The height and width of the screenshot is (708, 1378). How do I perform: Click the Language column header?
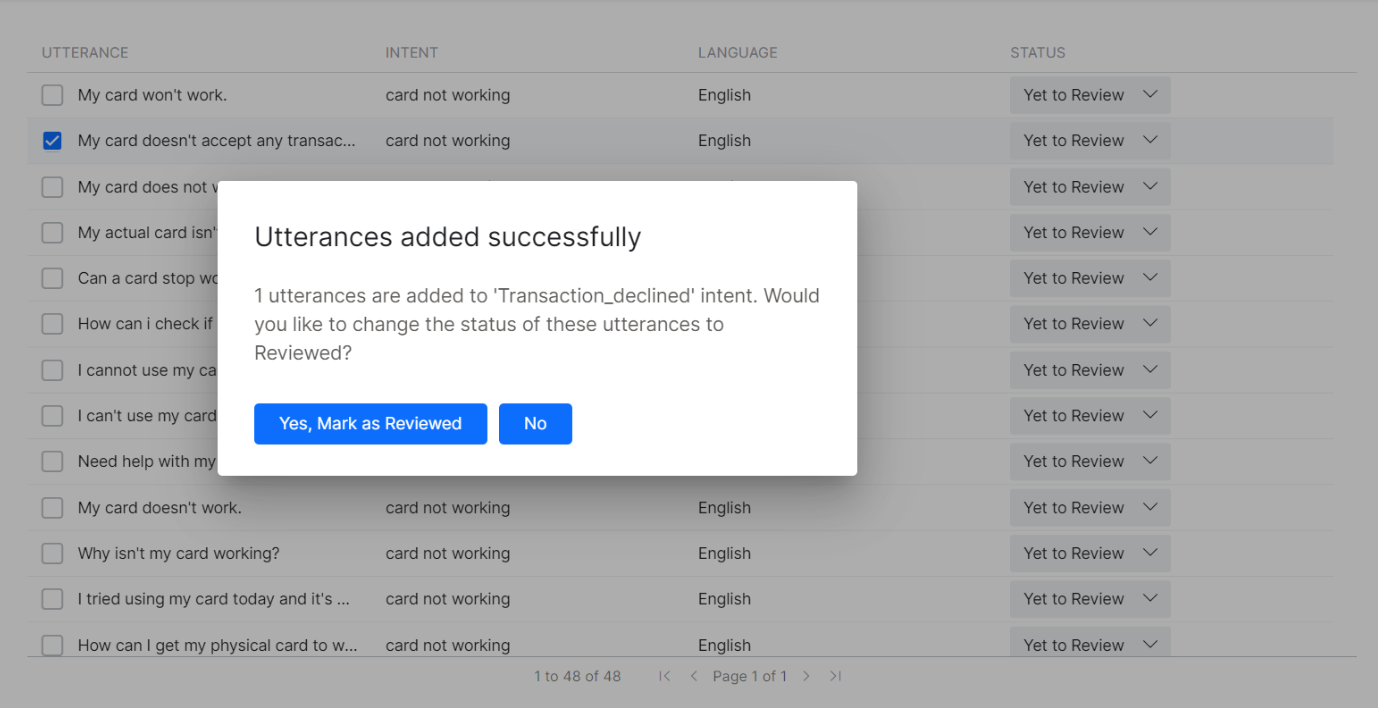click(737, 53)
